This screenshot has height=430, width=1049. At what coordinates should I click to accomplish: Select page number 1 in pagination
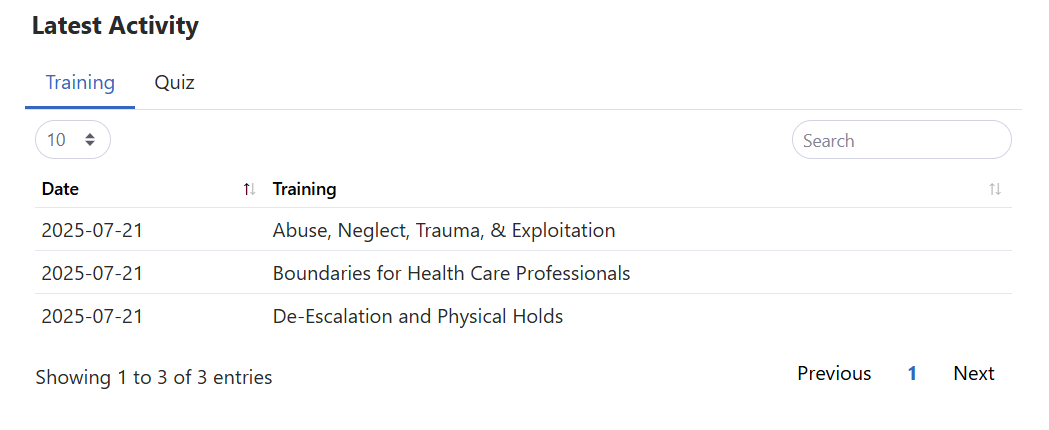(x=912, y=374)
